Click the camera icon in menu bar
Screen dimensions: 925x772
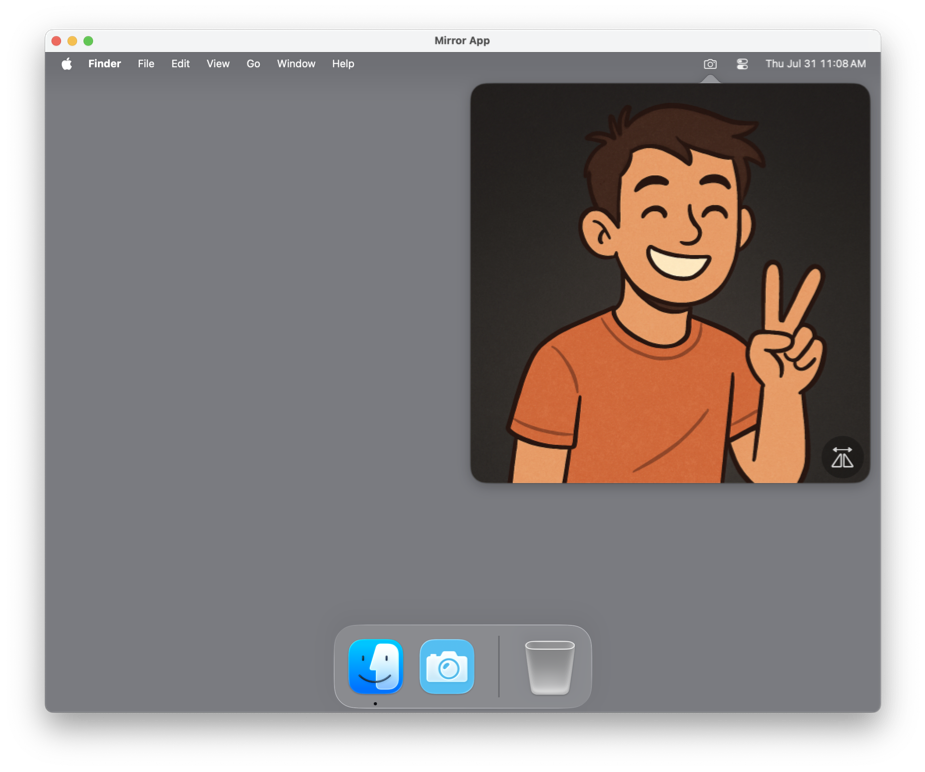710,64
